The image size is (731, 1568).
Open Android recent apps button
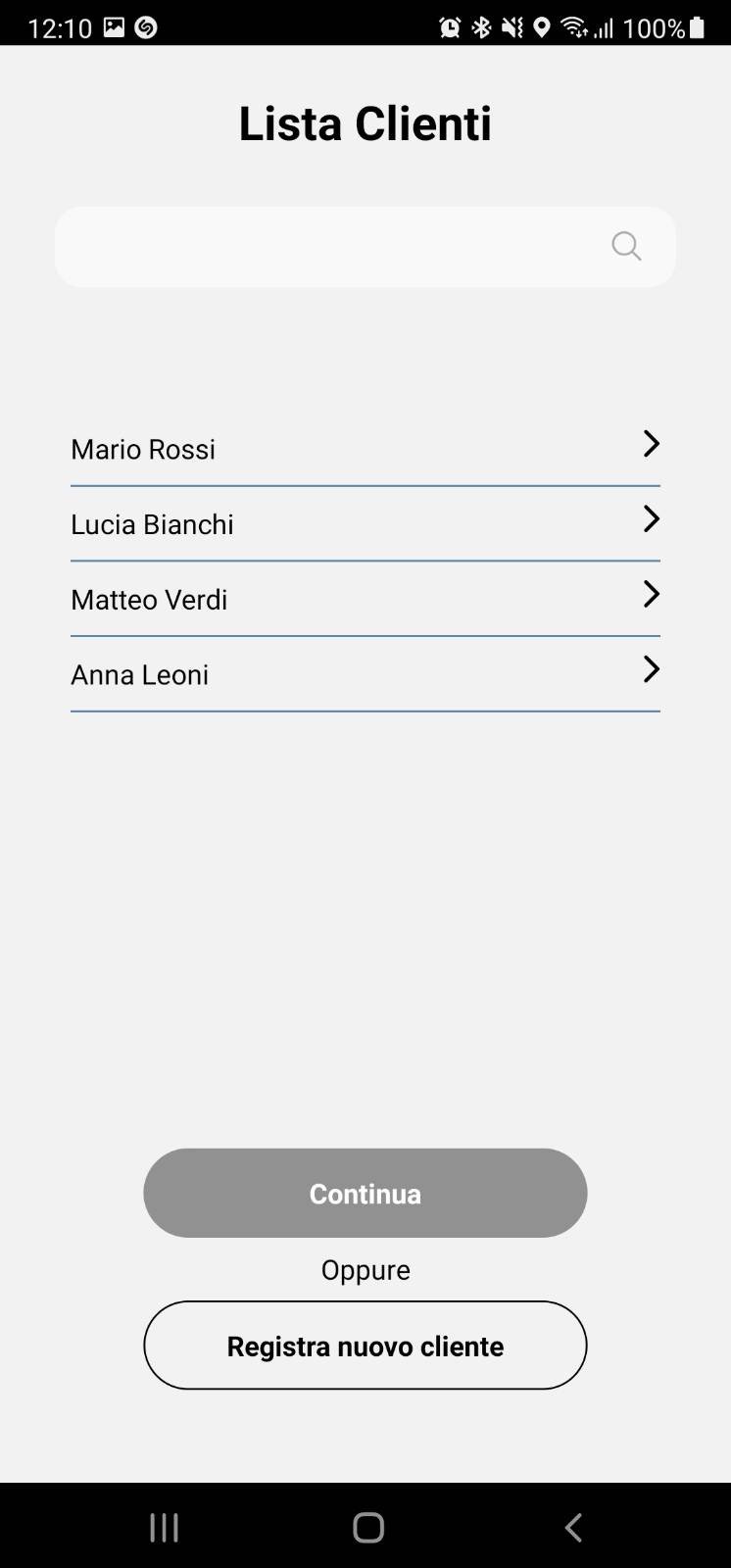tap(164, 1527)
